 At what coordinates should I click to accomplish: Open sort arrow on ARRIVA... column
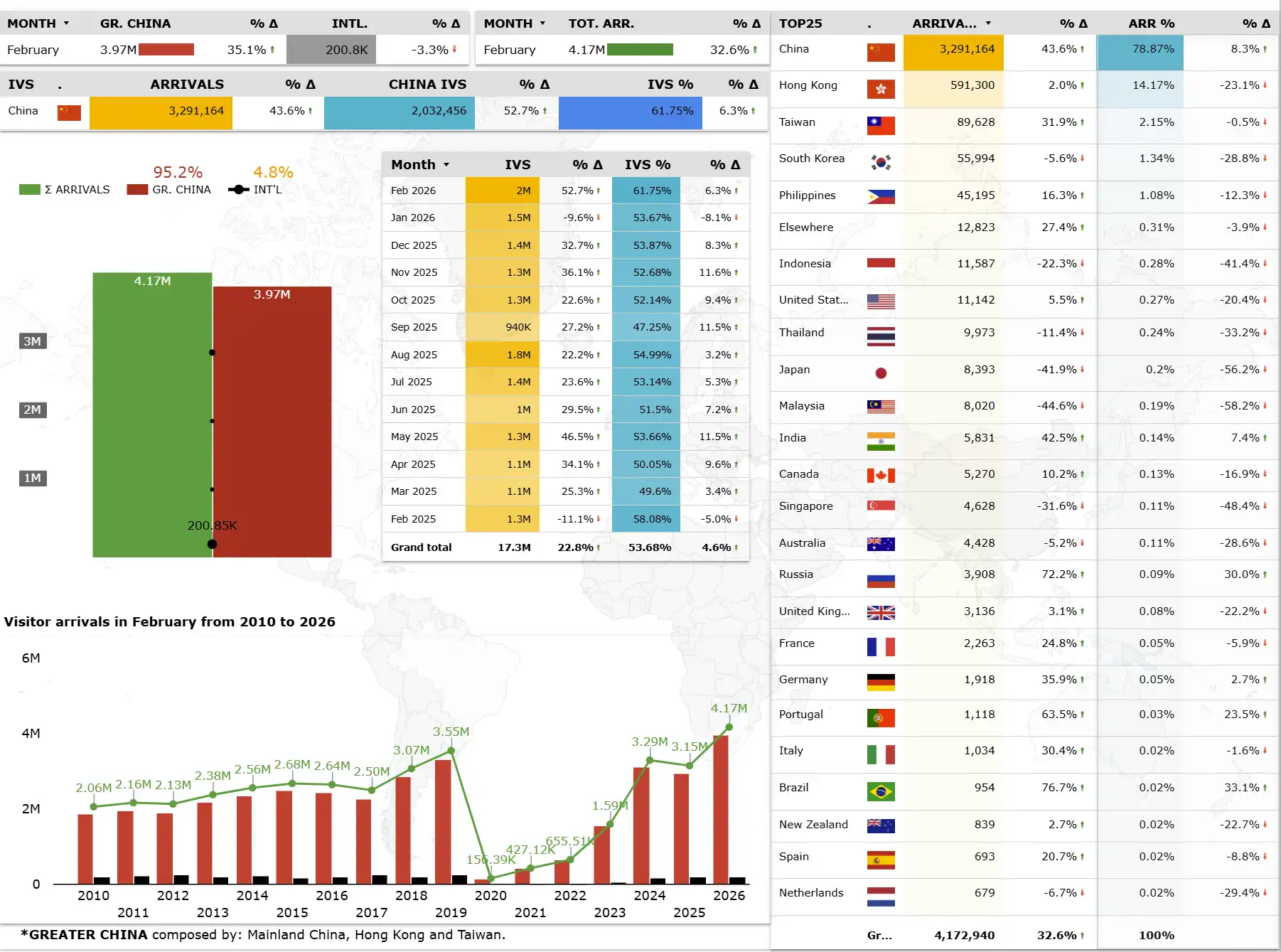(x=988, y=23)
